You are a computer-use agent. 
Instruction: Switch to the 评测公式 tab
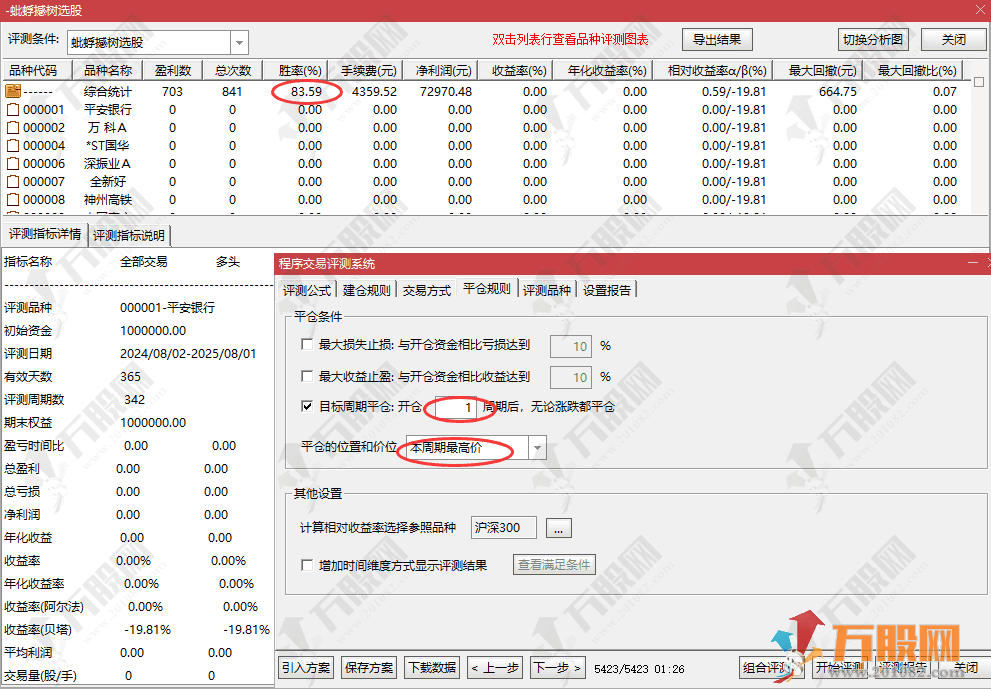pyautogui.click(x=307, y=290)
